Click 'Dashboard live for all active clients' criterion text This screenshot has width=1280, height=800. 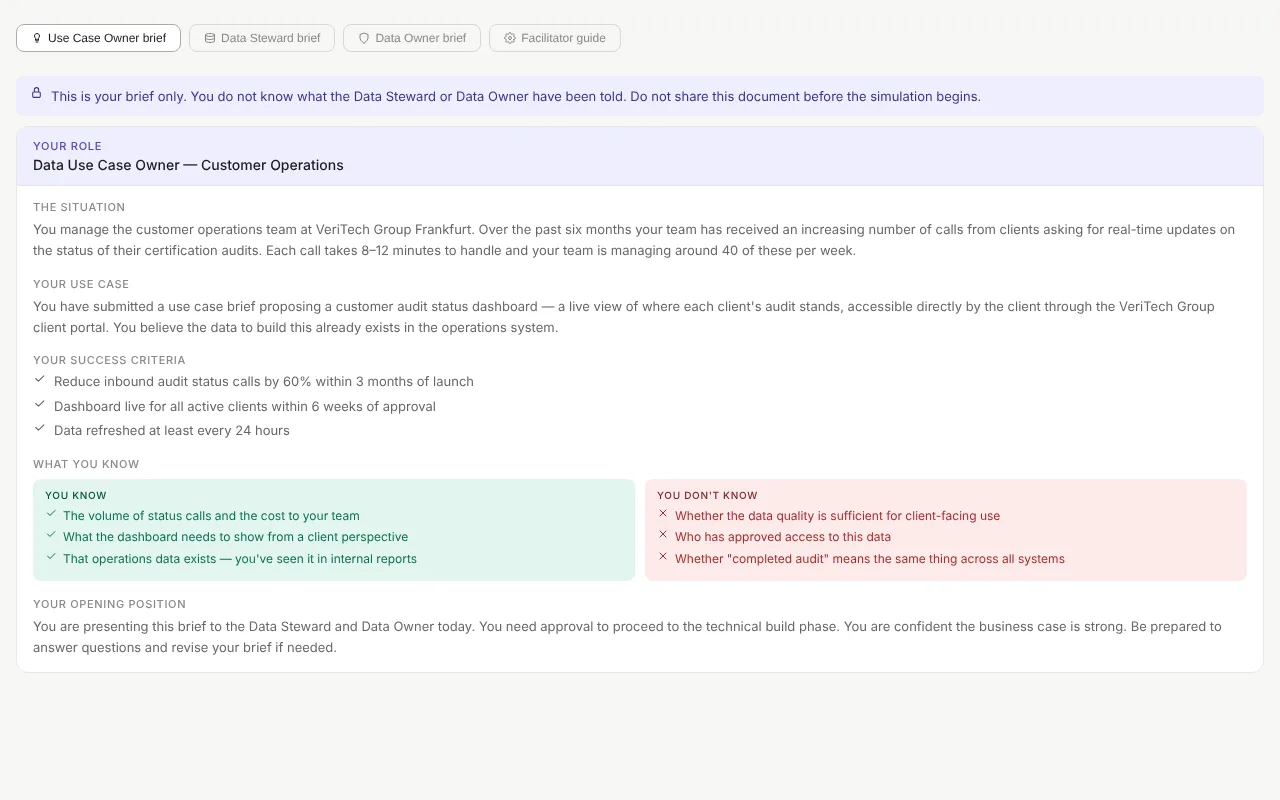click(245, 406)
